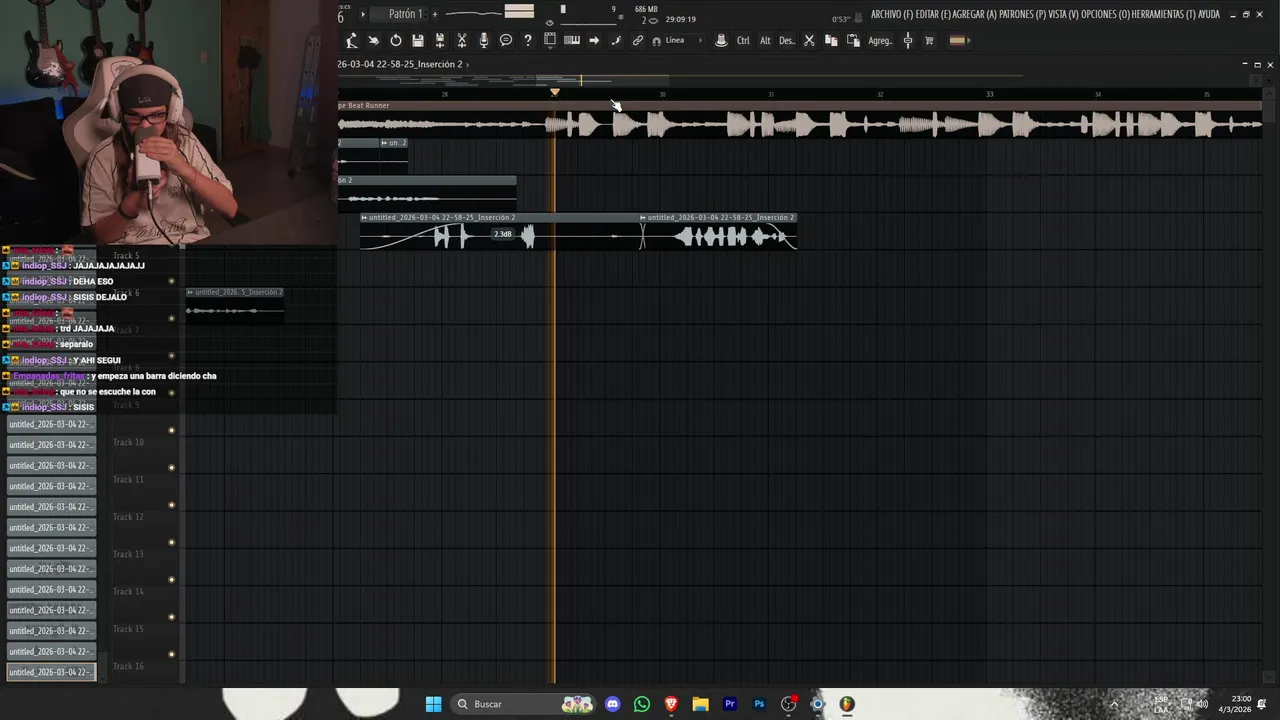Click the undo history circular arrow icon

tap(396, 41)
